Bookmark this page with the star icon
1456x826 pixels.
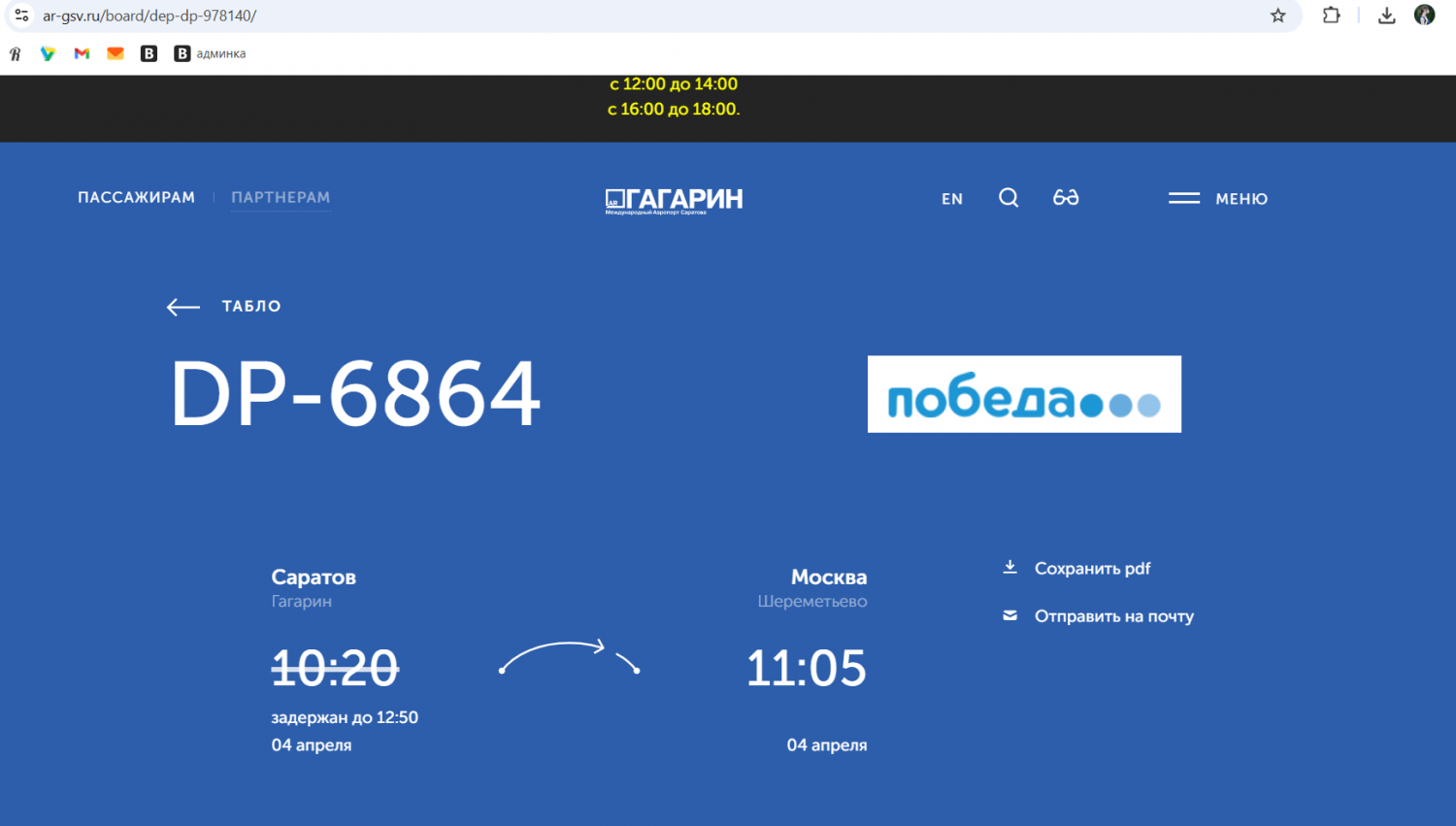pyautogui.click(x=1278, y=16)
